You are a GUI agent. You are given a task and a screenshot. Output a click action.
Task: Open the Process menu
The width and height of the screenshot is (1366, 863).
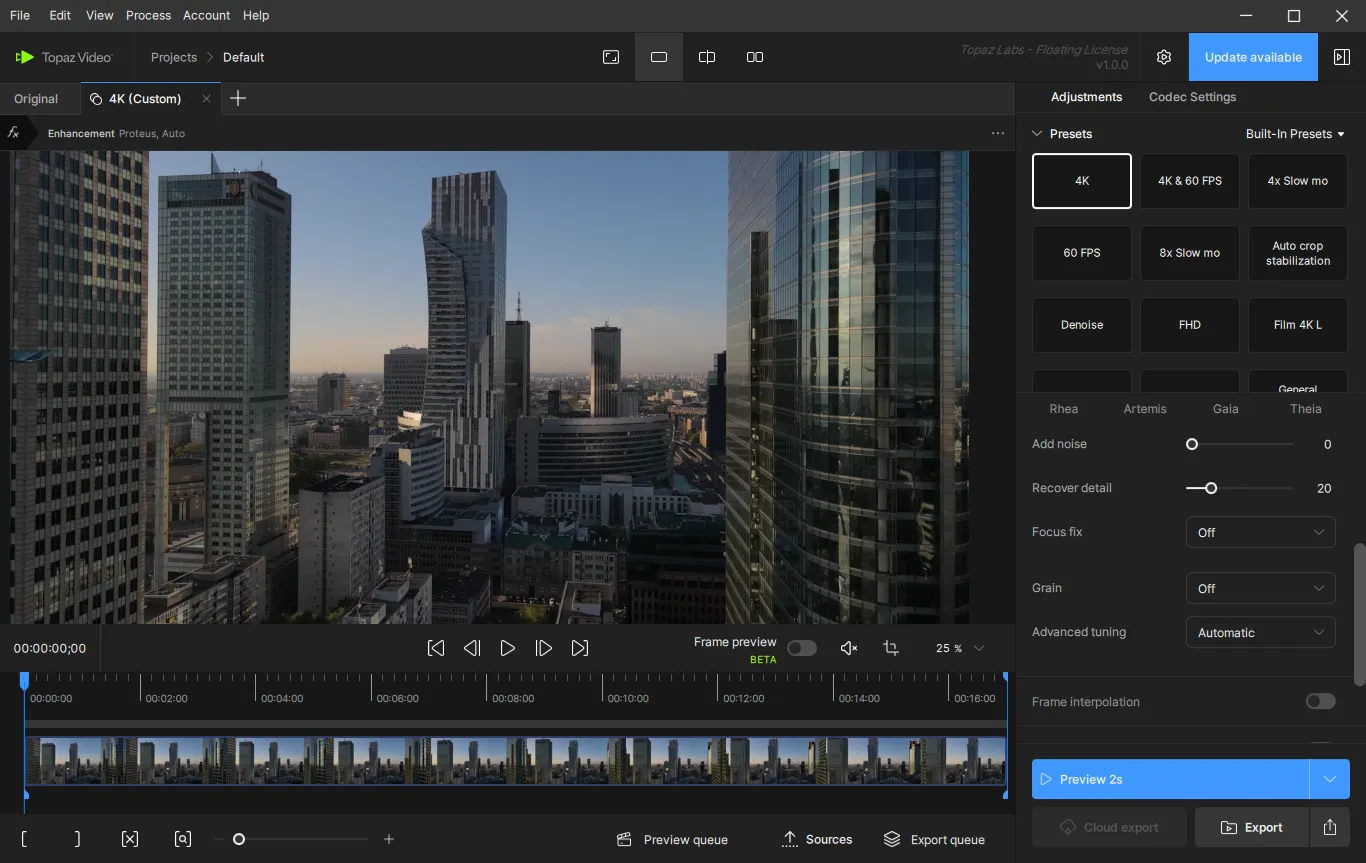pyautogui.click(x=148, y=15)
